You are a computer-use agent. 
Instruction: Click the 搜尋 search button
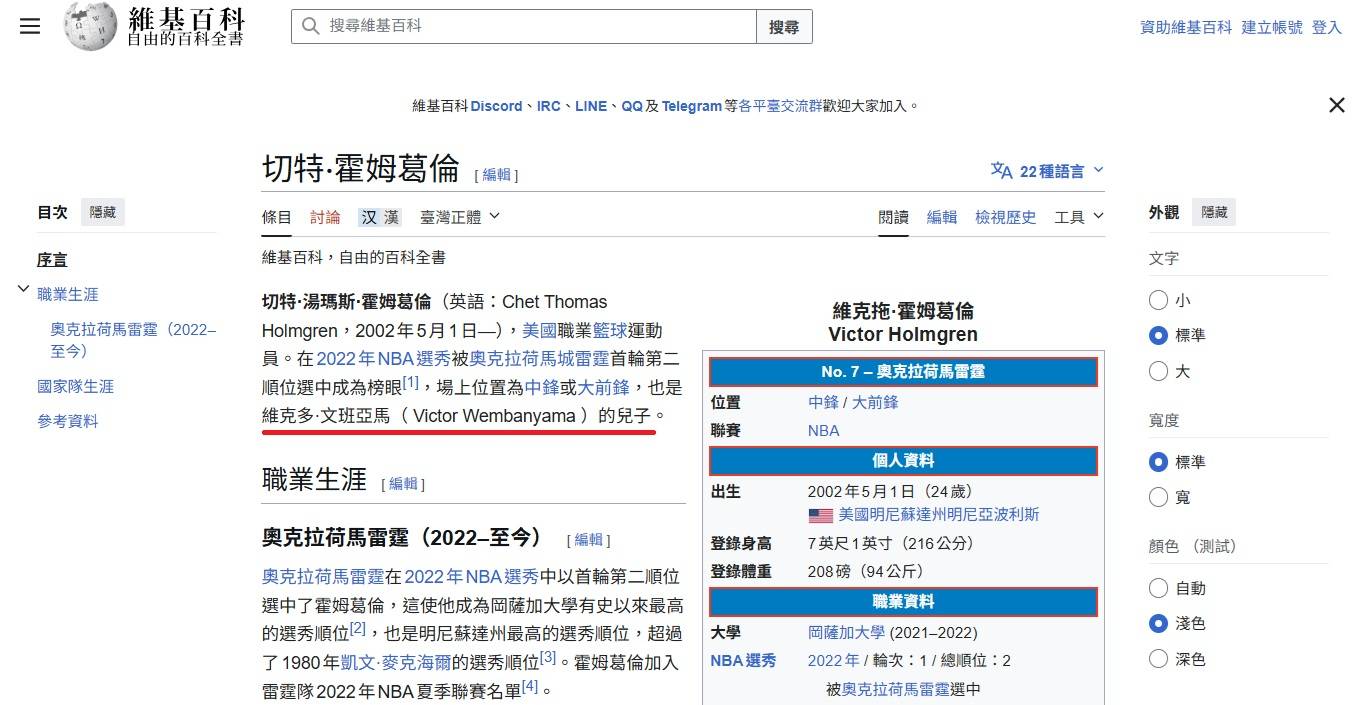(x=784, y=26)
